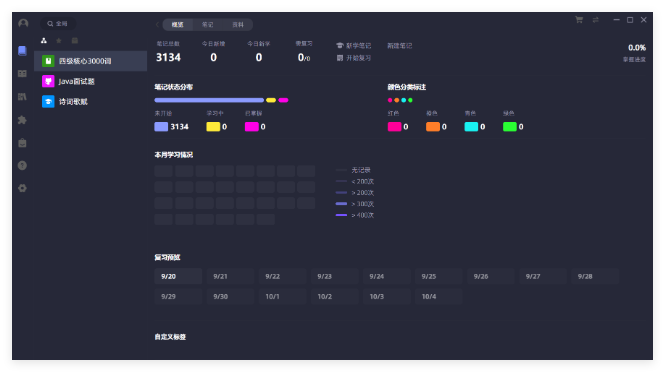Select review date 9/20
Screen dimensions: 665x372
click(178, 276)
